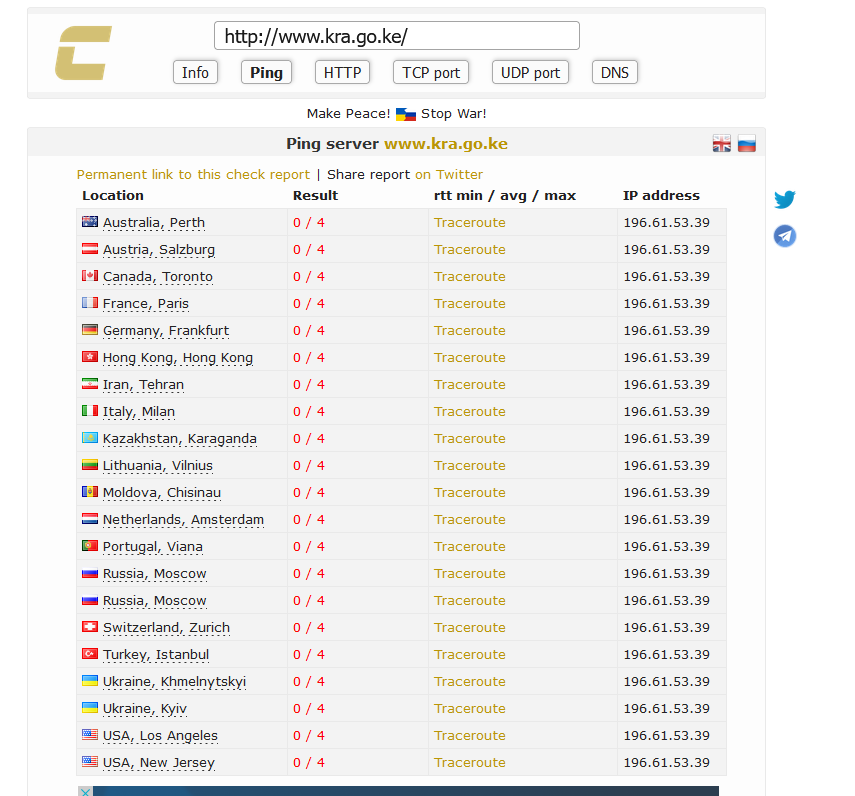Open Traceroute for Italy, Milan

pos(469,412)
